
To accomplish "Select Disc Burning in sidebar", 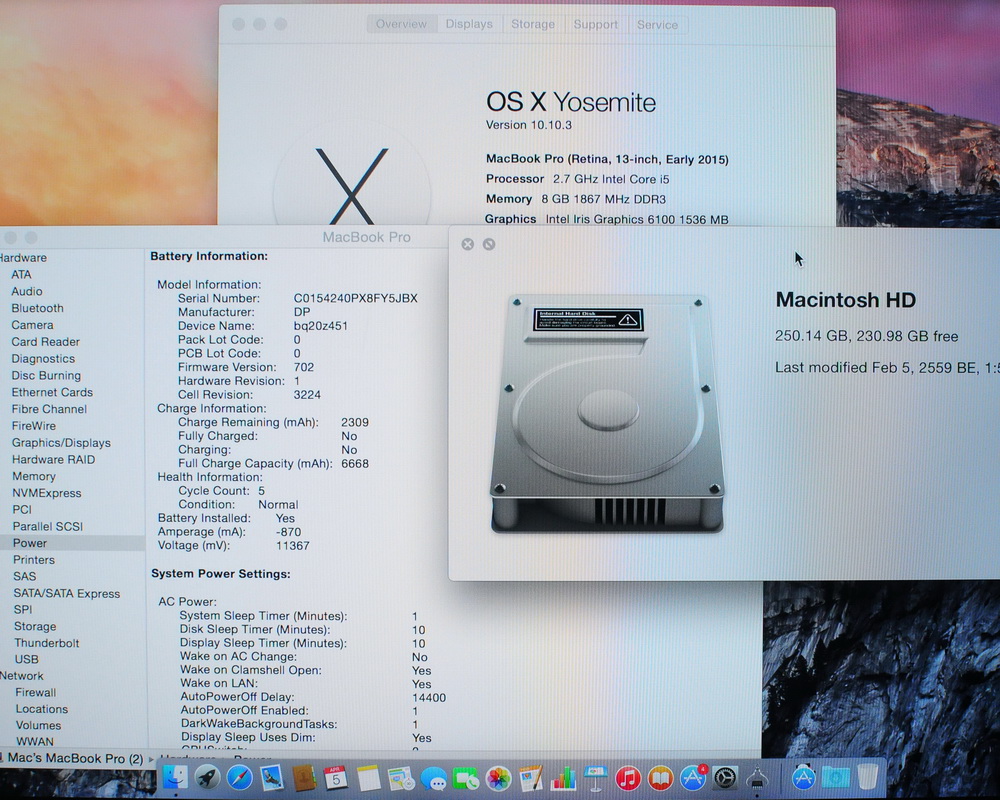I will coord(46,375).
